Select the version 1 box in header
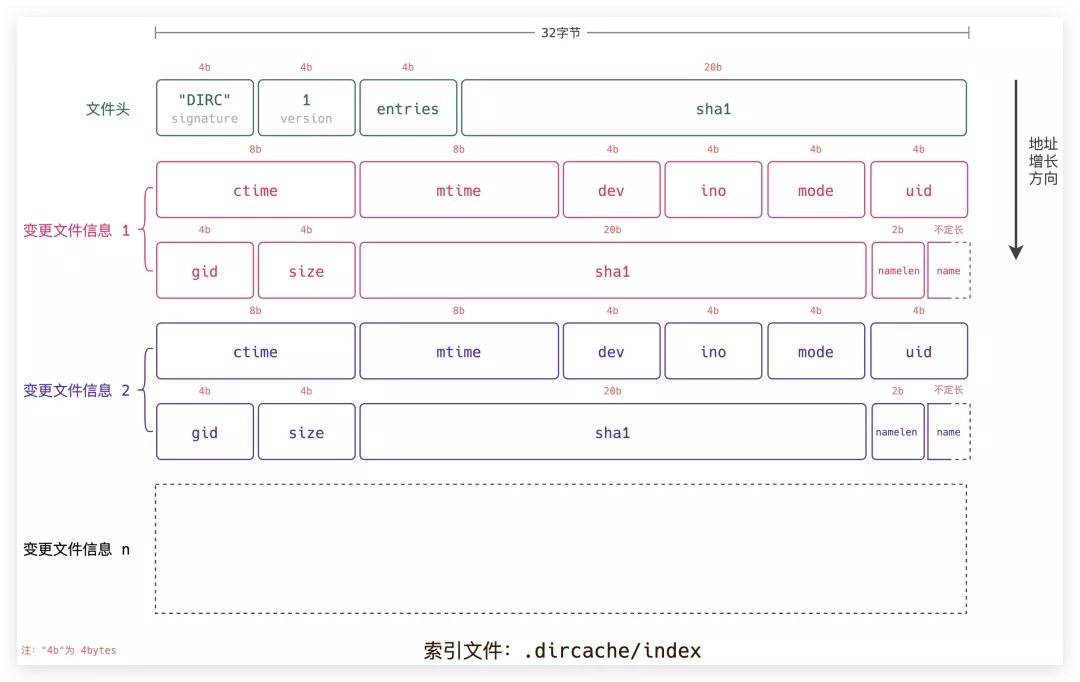The height and width of the screenshot is (682, 1080). pos(307,107)
